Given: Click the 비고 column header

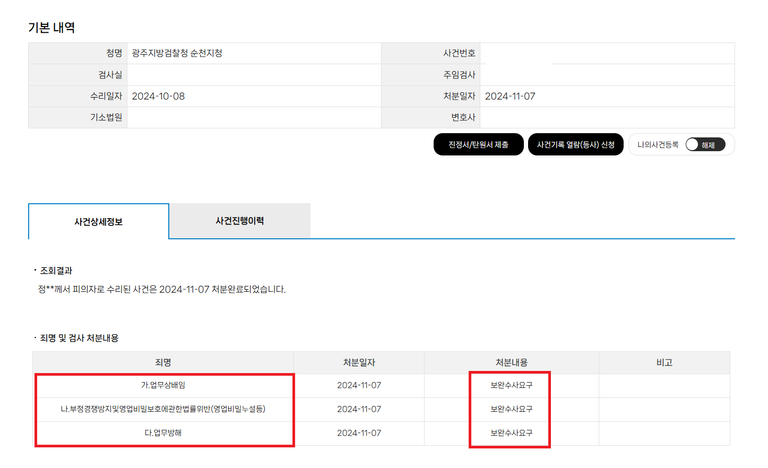Looking at the screenshot, I should [665, 361].
